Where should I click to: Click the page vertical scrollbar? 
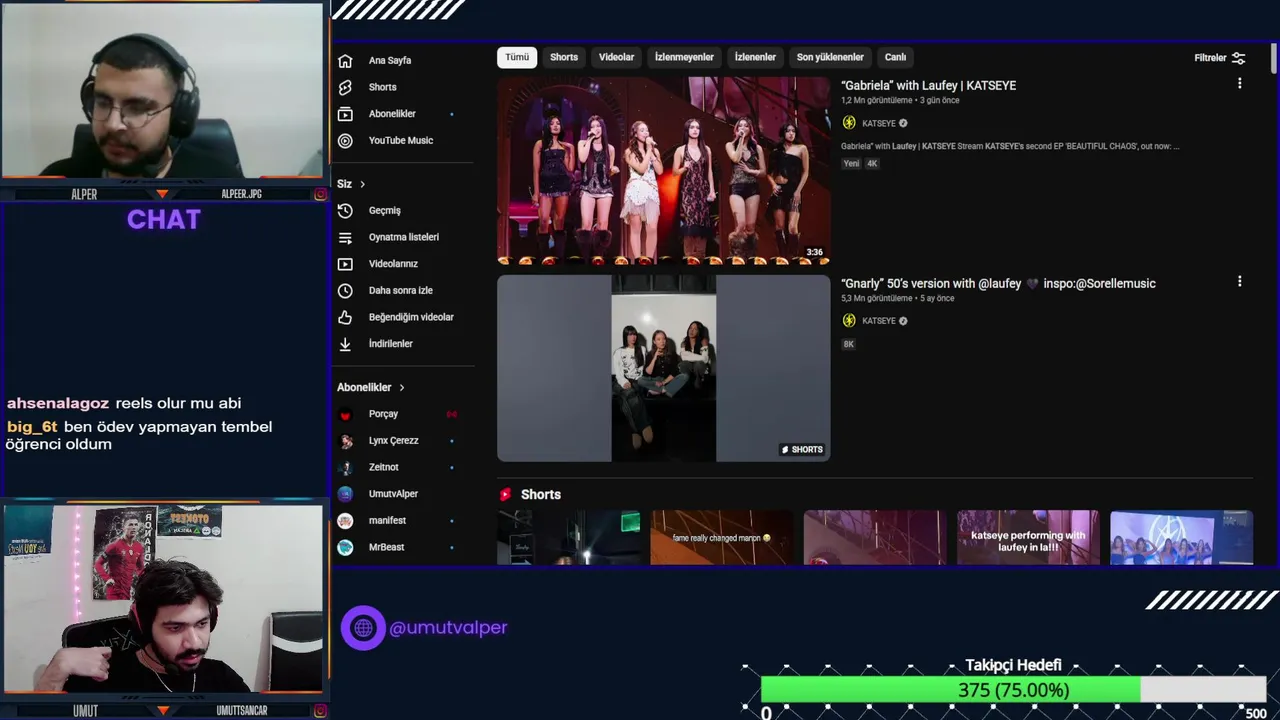[1273, 60]
